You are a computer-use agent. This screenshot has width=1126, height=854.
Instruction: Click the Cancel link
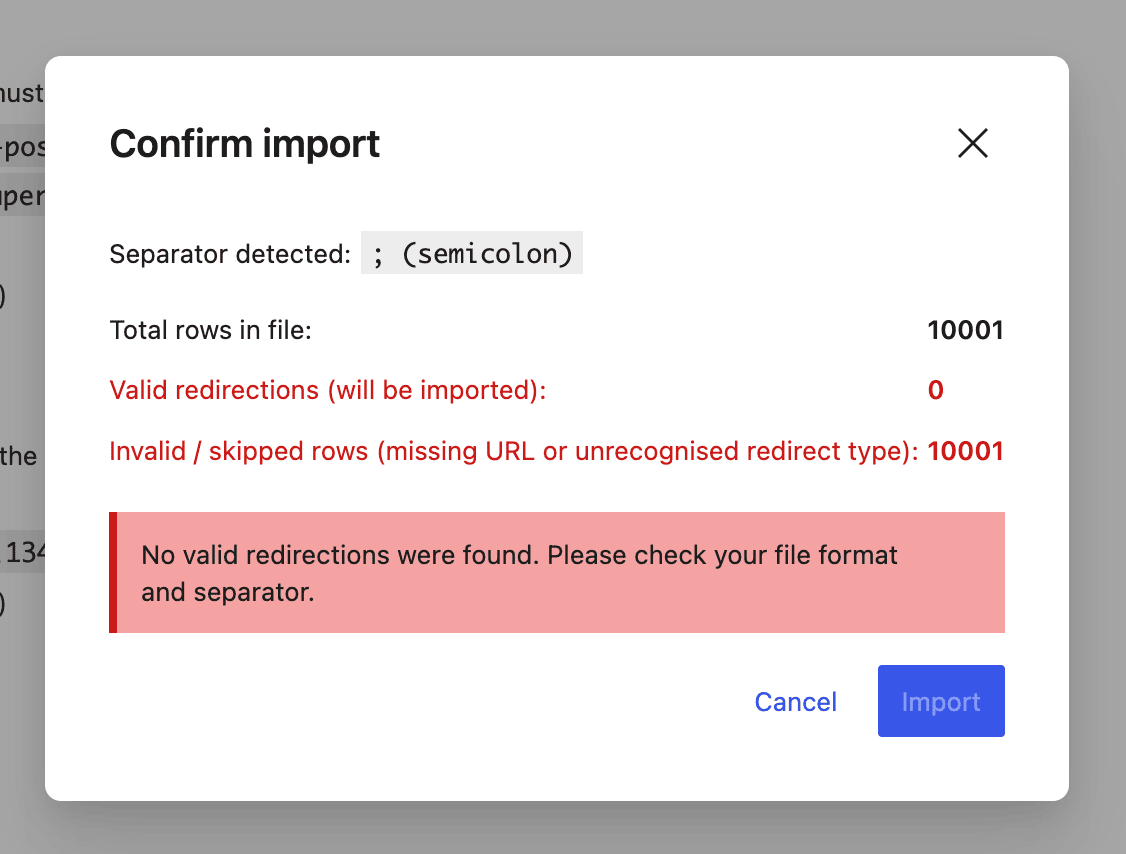click(x=795, y=701)
